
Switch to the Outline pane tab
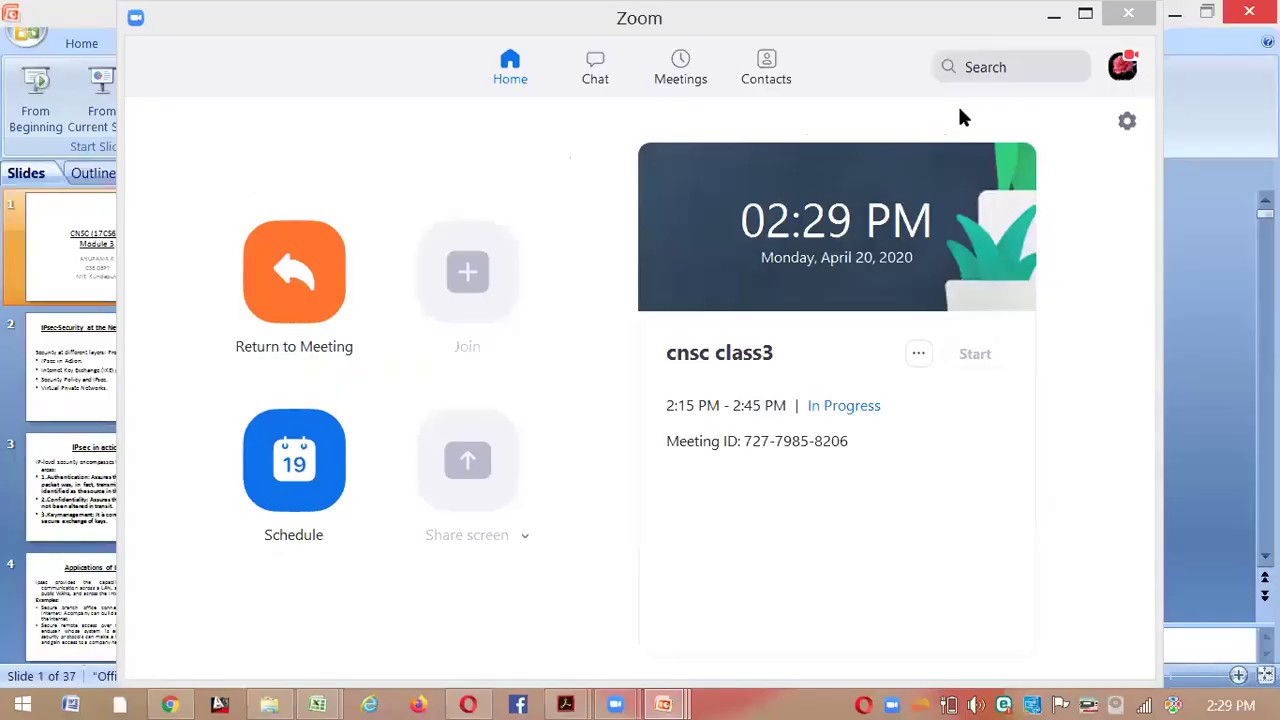(93, 173)
